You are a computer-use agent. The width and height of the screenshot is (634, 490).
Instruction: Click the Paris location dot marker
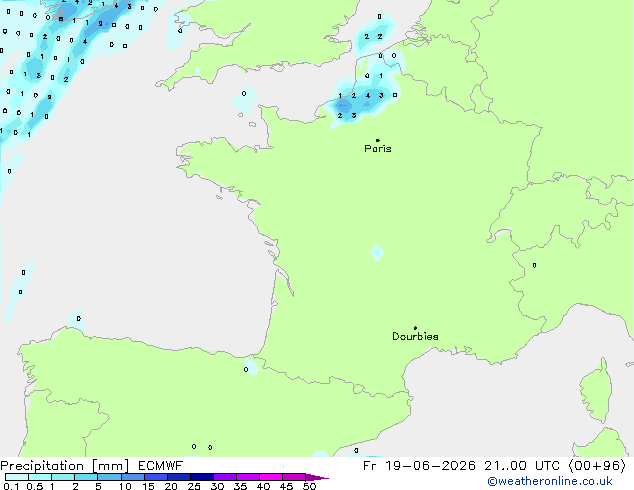[378, 140]
